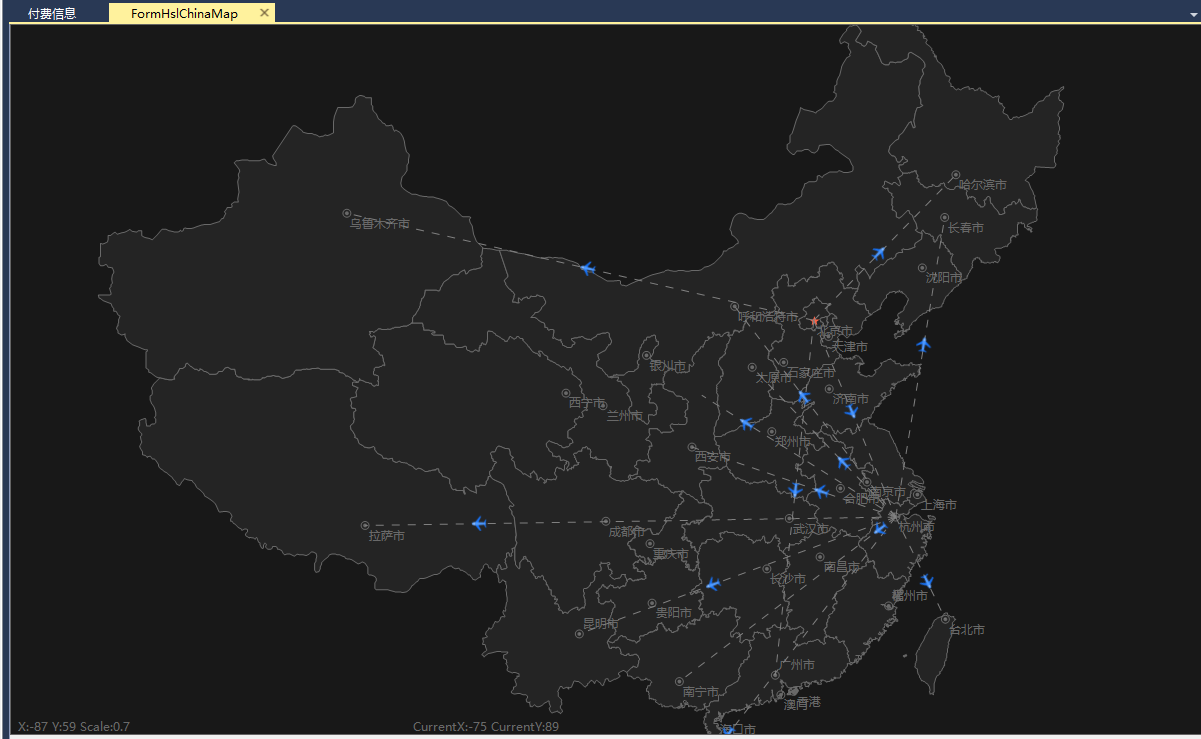The image size is (1201, 739).
Task: Click the airplane icon next to Lhasa (拉萨市)
Action: coord(478,523)
